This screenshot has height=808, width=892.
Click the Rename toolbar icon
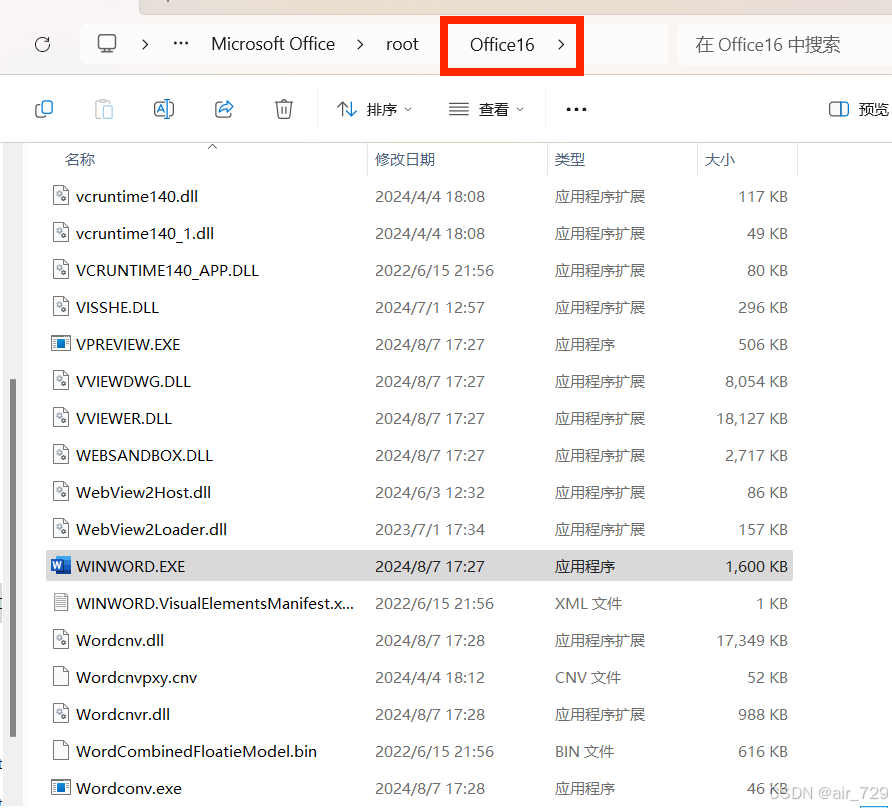tap(164, 109)
